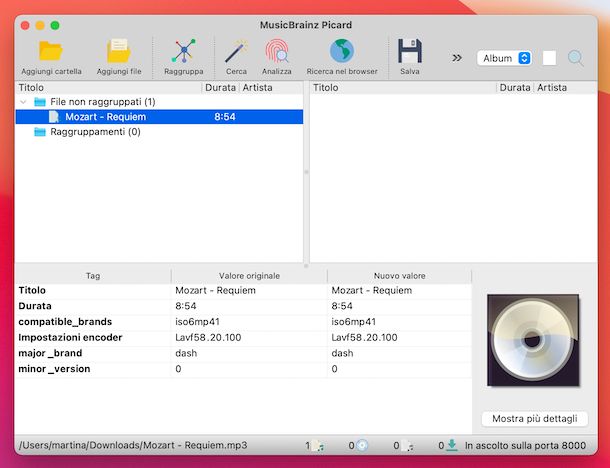Screen dimensions: 610x468
Task: Sort left pane by Artista column
Action: pyautogui.click(x=271, y=88)
